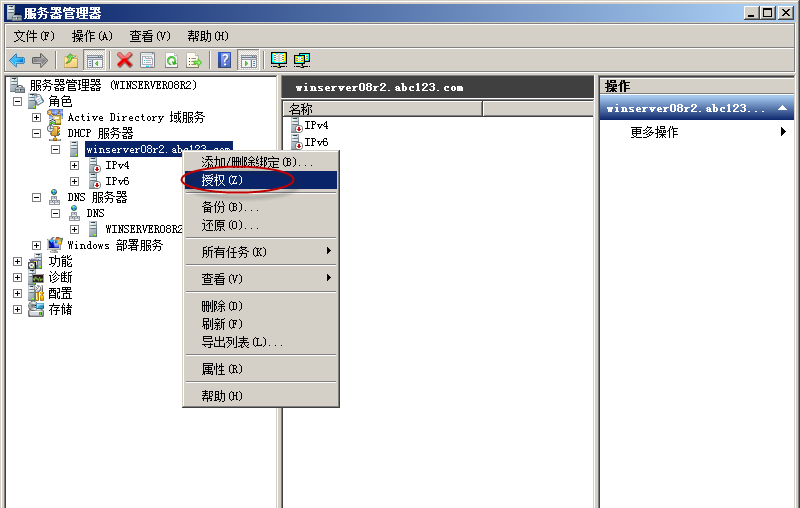The width and height of the screenshot is (800, 508).
Task: Click the Active Directory 域服务 icon
Action: pyautogui.click(x=55, y=117)
